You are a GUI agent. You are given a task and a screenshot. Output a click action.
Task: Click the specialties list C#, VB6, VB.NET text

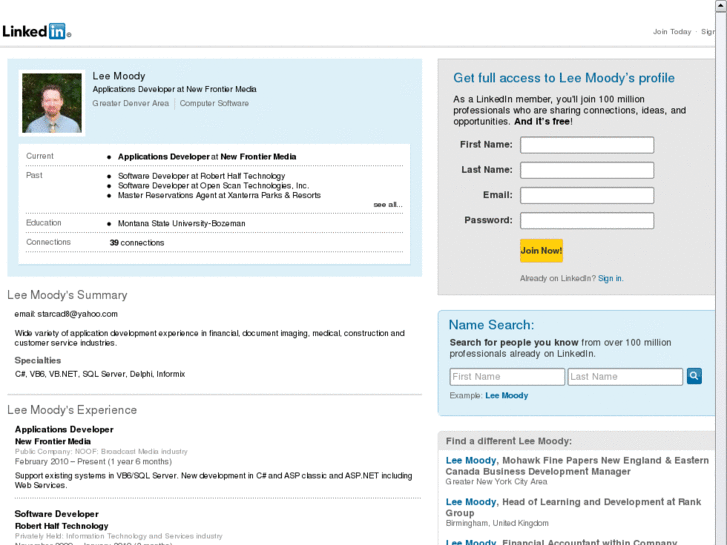100,374
